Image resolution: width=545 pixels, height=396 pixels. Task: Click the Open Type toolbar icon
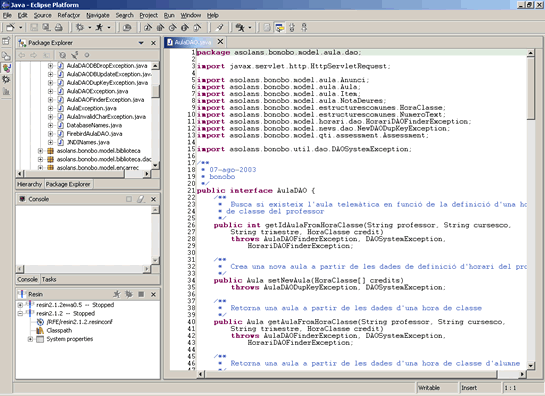(x=127, y=27)
